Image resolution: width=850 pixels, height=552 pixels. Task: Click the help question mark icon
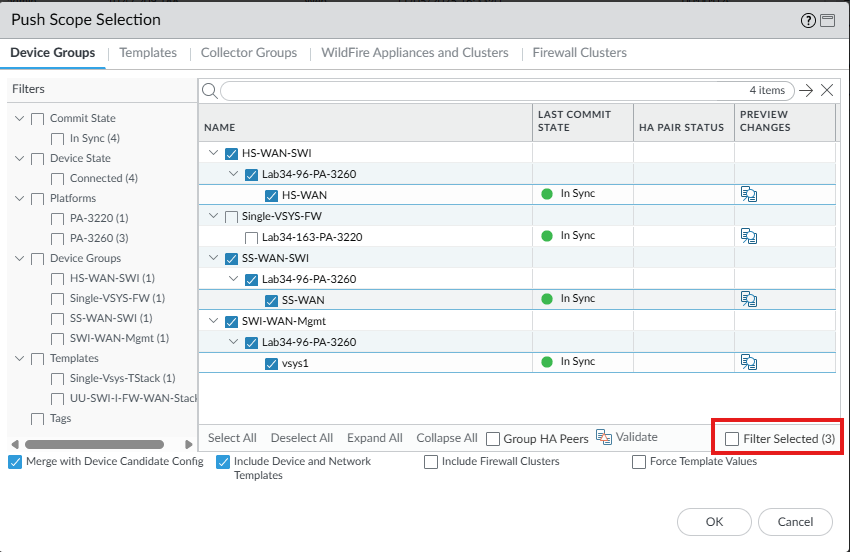(808, 20)
